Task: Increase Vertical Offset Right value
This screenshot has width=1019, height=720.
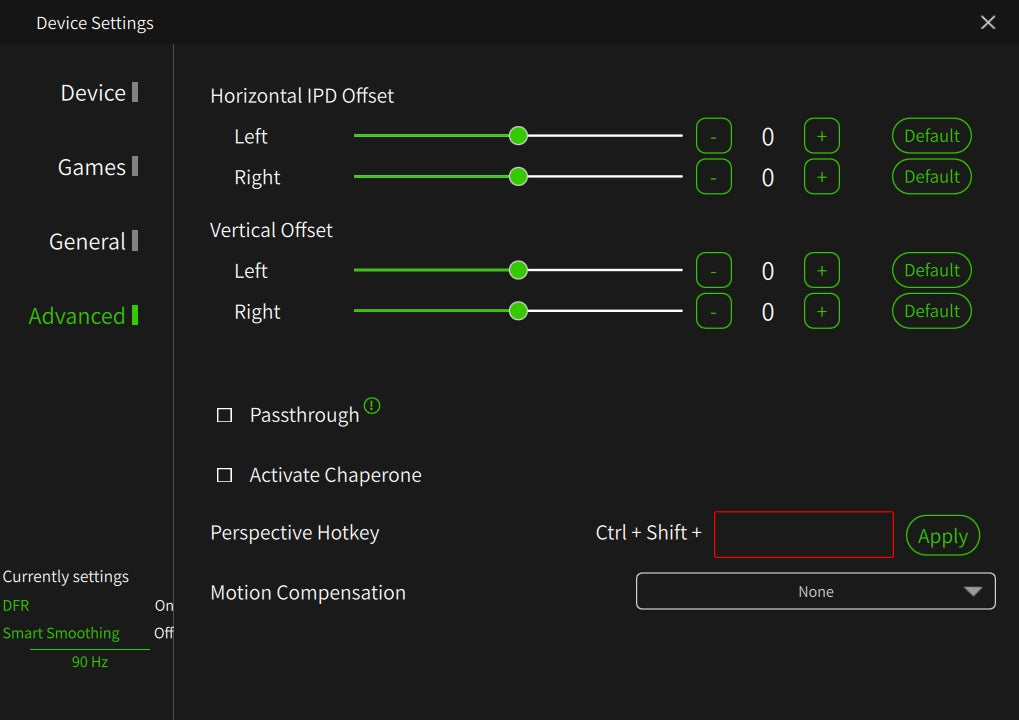Action: [821, 311]
